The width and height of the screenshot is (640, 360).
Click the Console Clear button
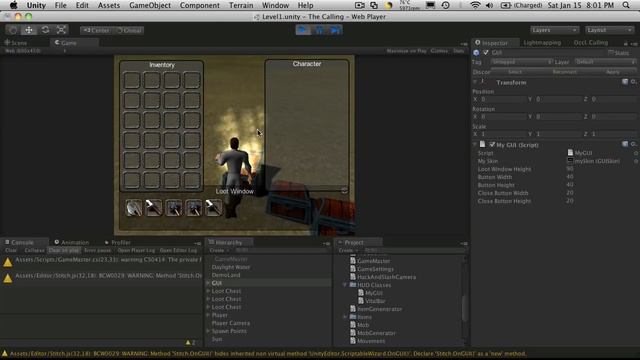(x=11, y=250)
